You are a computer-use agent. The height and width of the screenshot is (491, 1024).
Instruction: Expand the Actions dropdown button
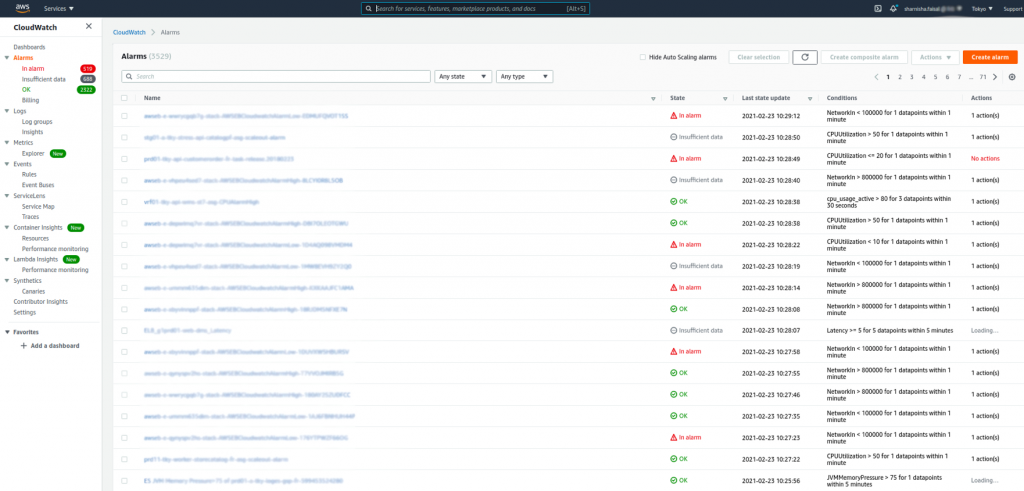[935, 57]
